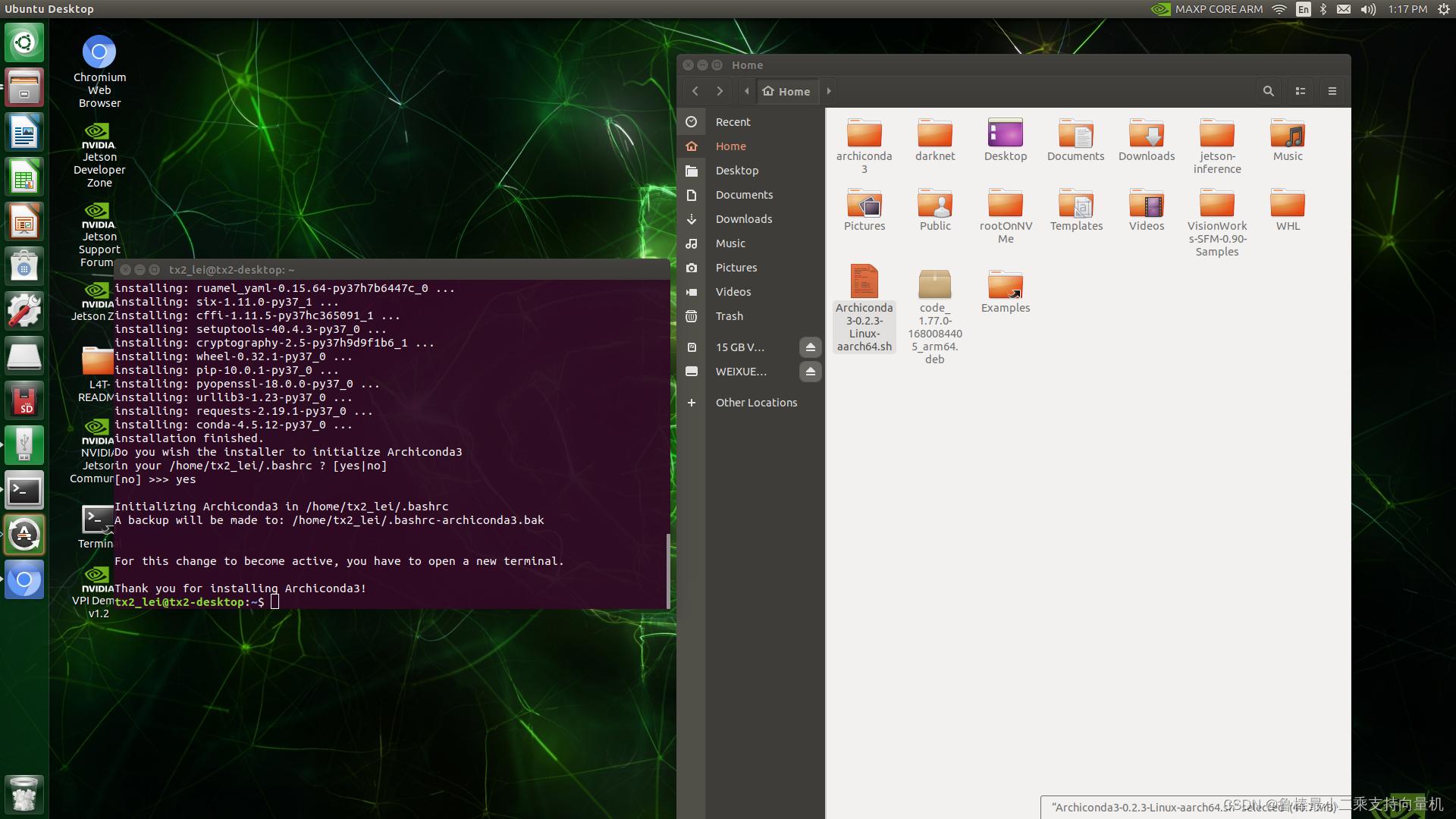The image size is (1456, 819).
Task: Open the clock menu showing 1:17 PM
Action: [1407, 9]
